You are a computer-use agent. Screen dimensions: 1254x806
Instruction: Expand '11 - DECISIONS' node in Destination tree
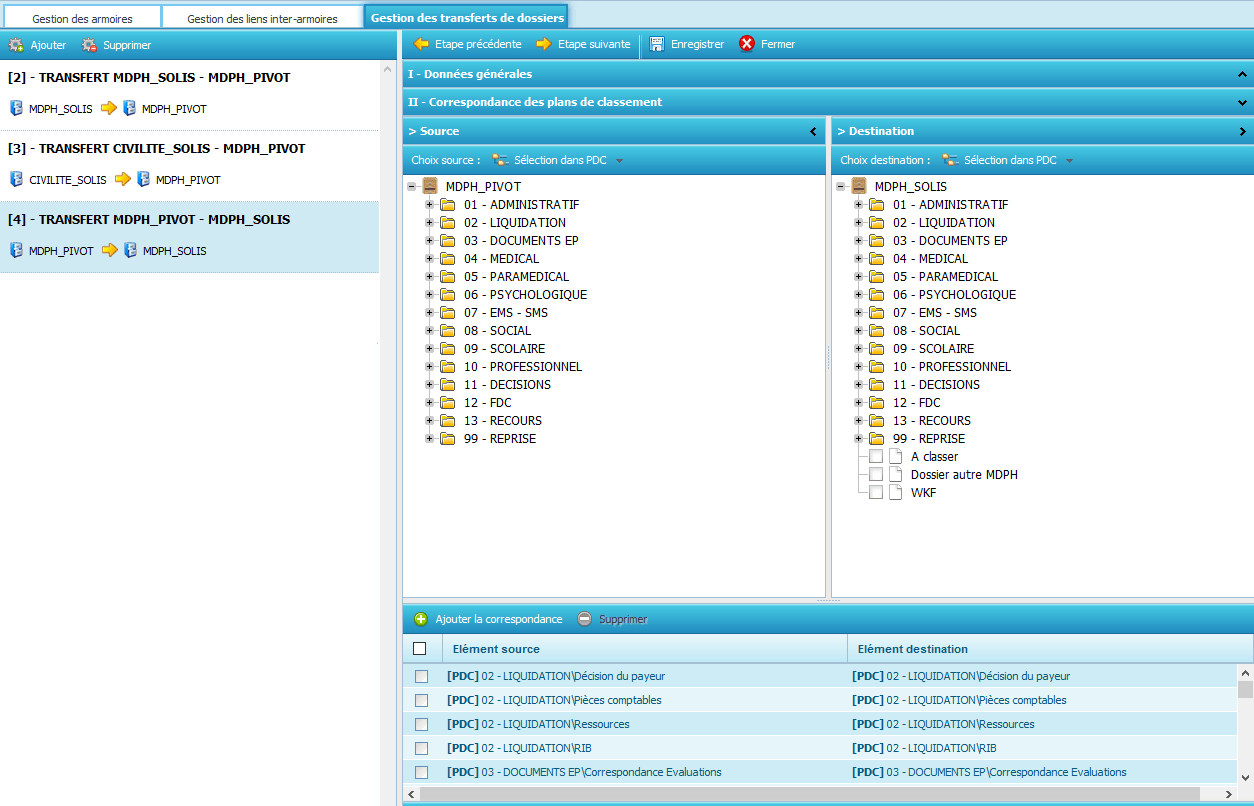click(858, 385)
